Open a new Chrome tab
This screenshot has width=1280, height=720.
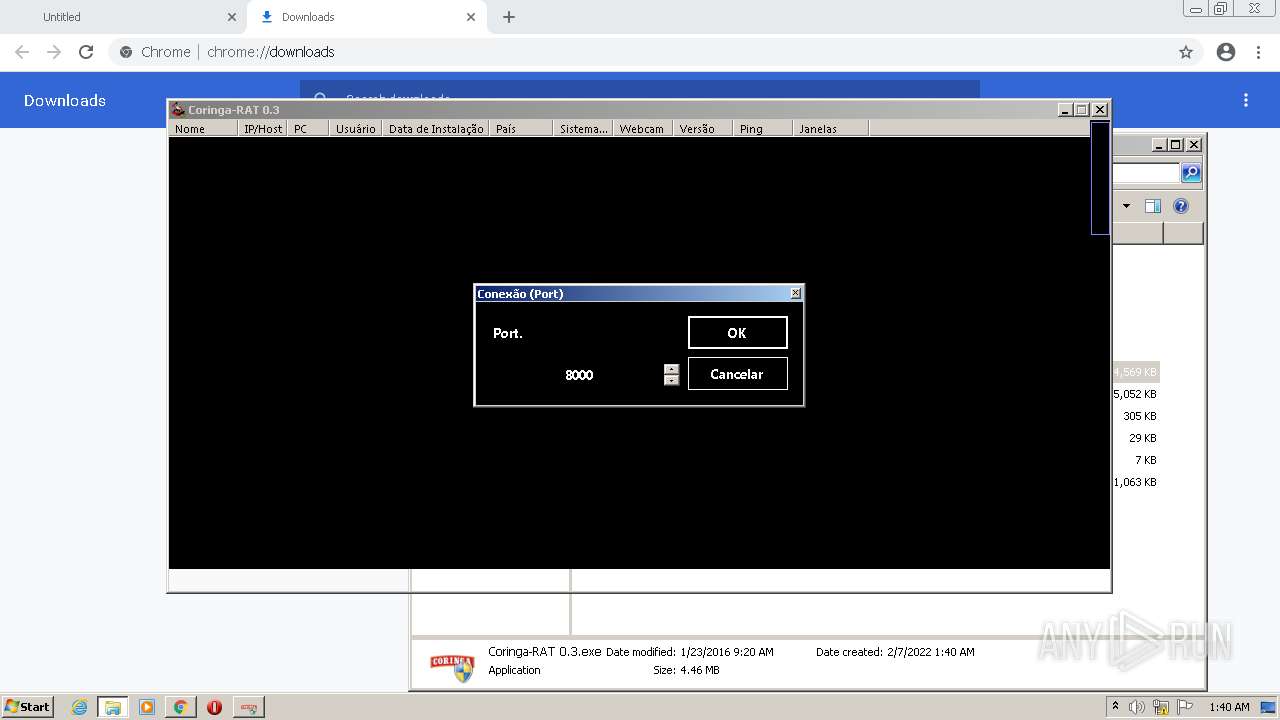pos(509,17)
